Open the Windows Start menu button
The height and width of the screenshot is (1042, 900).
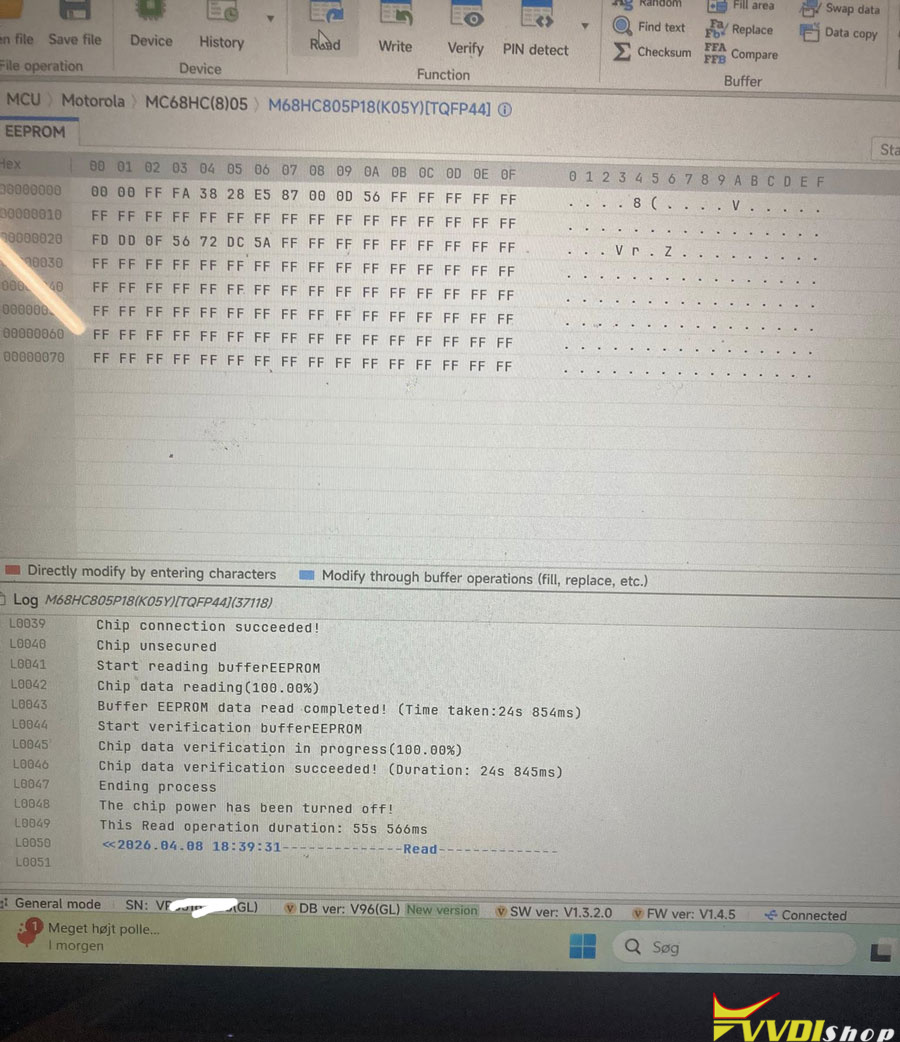pos(582,946)
